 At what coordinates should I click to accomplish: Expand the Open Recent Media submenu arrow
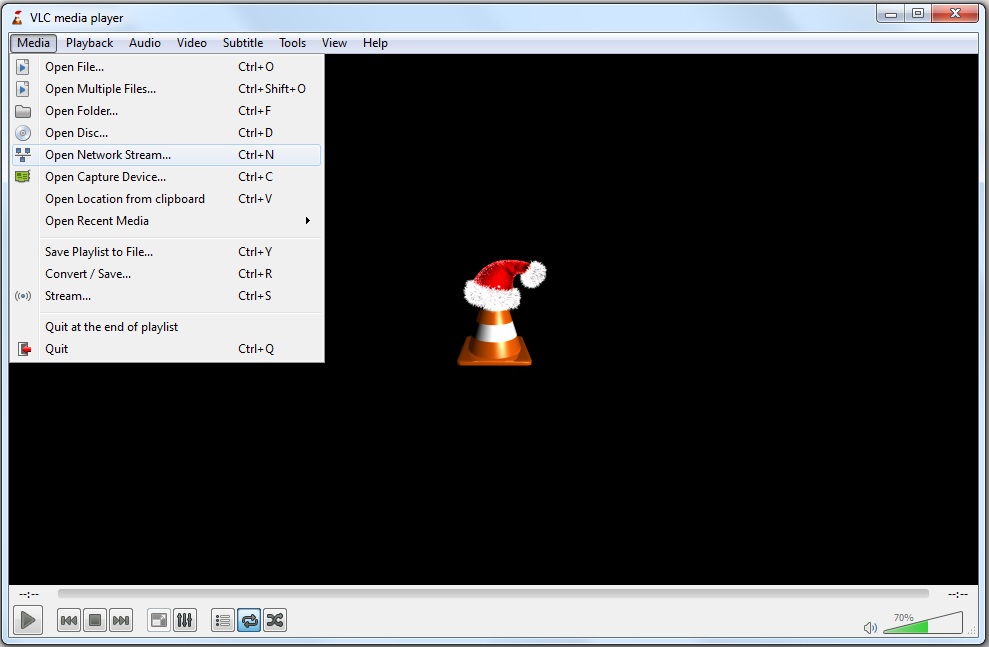click(308, 221)
